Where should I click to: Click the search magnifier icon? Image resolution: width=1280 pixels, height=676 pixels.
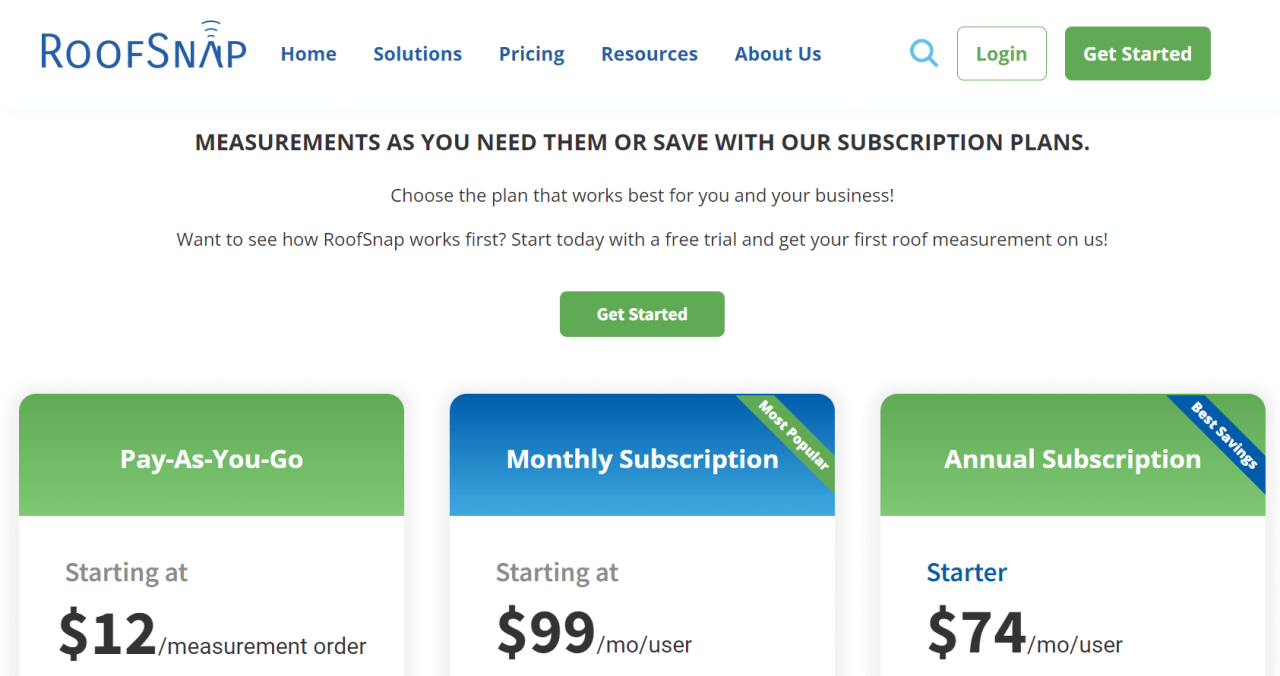coord(923,53)
